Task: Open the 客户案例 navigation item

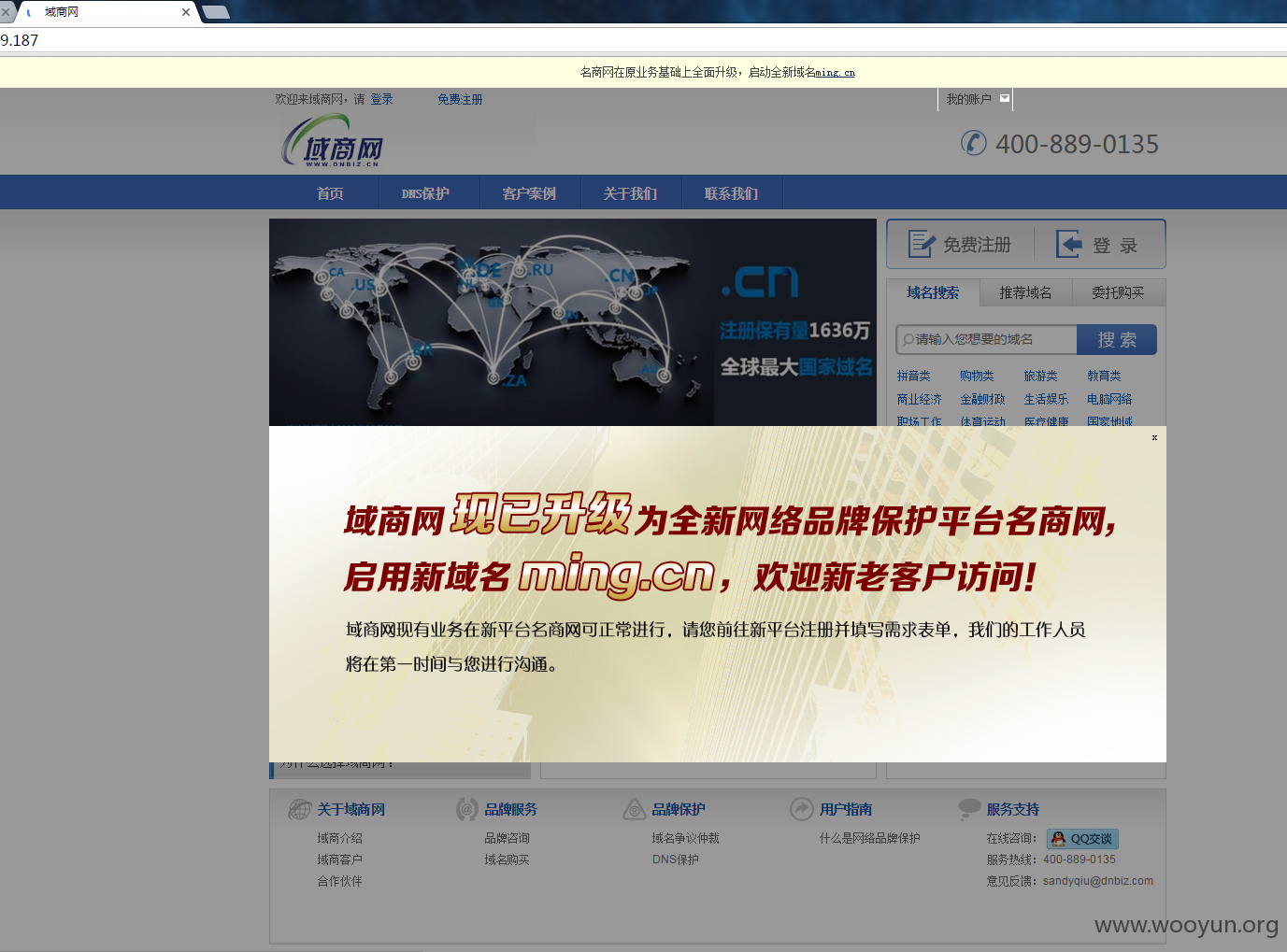Action: 529,193
